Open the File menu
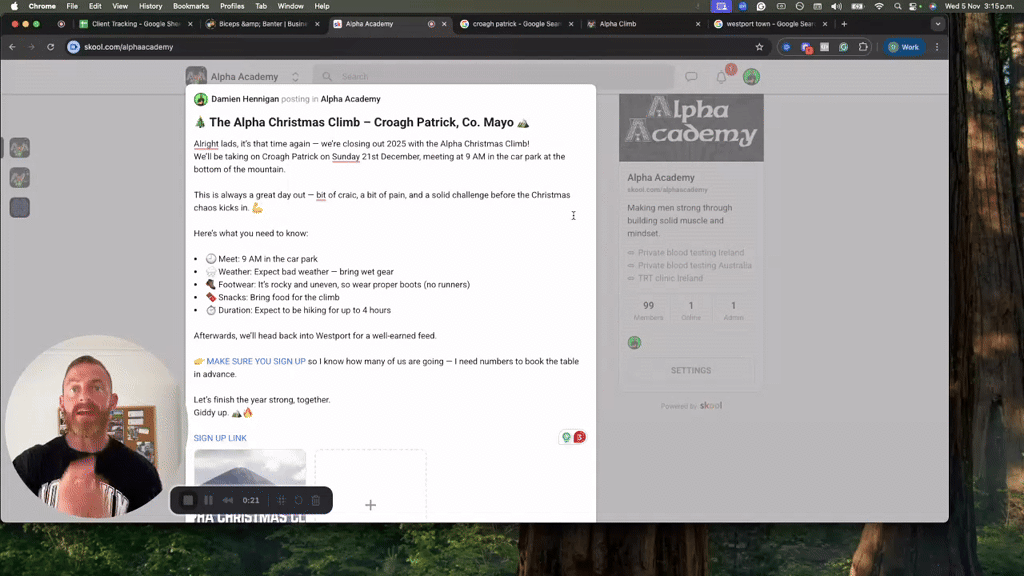Screen dimensions: 1024x576 (72, 6)
